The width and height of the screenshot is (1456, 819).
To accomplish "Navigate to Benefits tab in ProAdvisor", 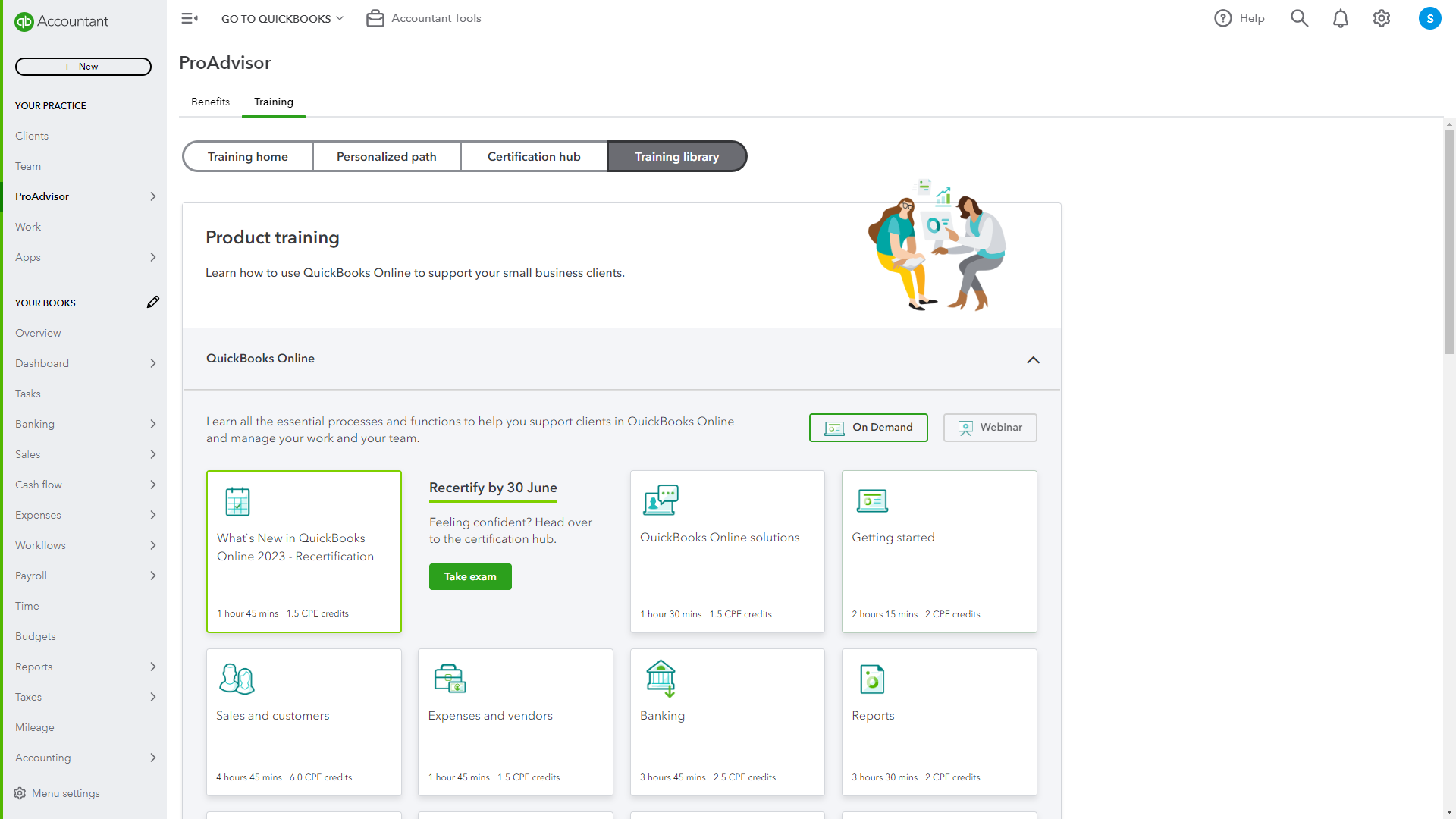I will pos(210,102).
